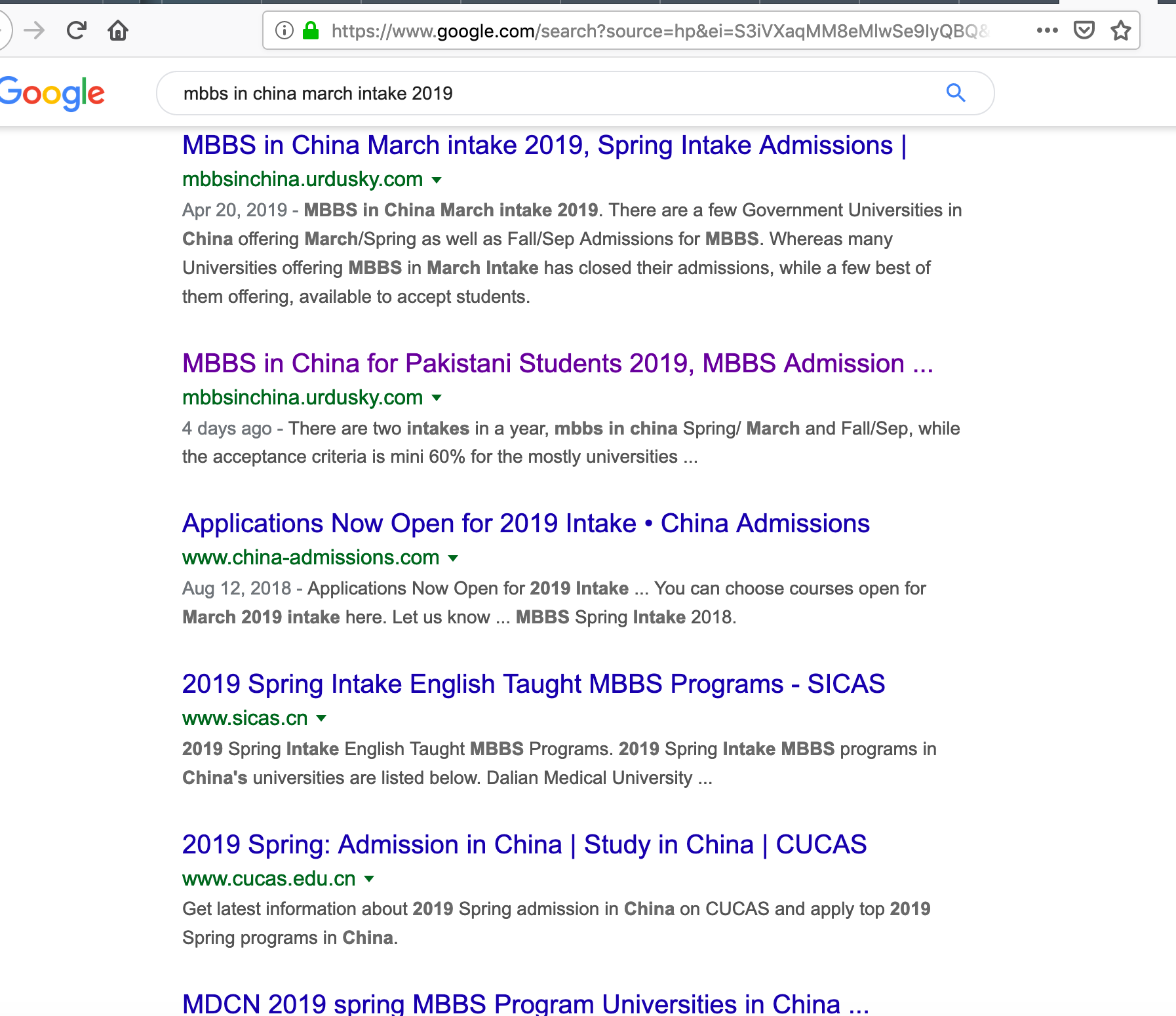Expand dropdown arrow beside www.cucas.edu.cn
This screenshot has height=1016, width=1176.
click(x=369, y=879)
